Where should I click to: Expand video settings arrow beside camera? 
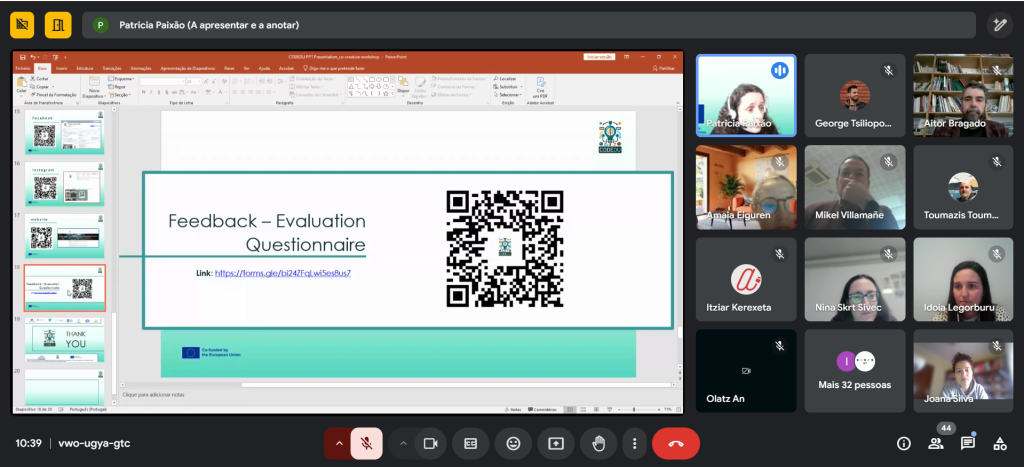[x=403, y=443]
